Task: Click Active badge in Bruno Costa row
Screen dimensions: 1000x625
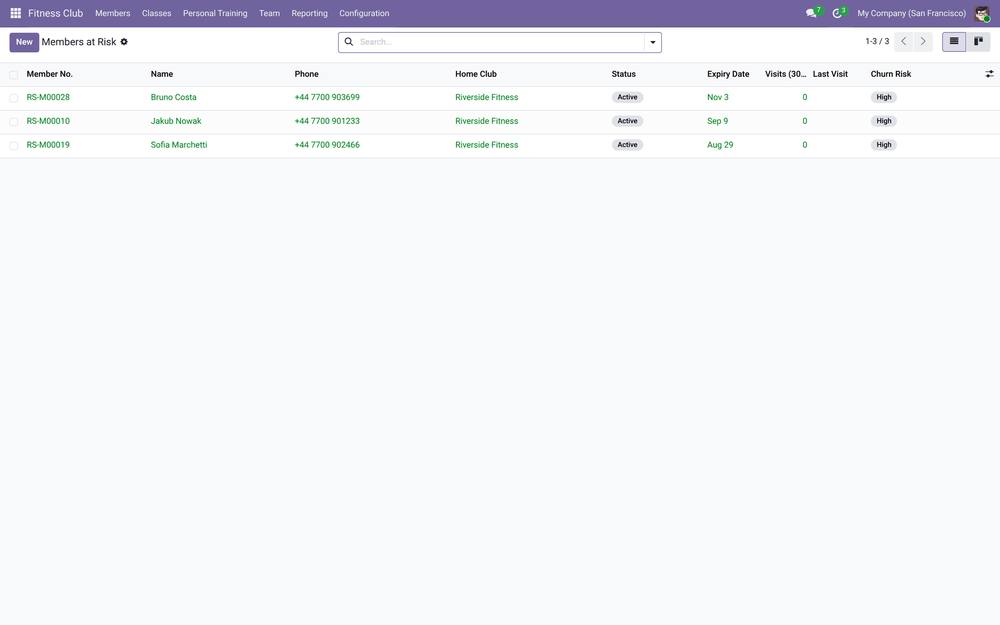Action: 628,98
